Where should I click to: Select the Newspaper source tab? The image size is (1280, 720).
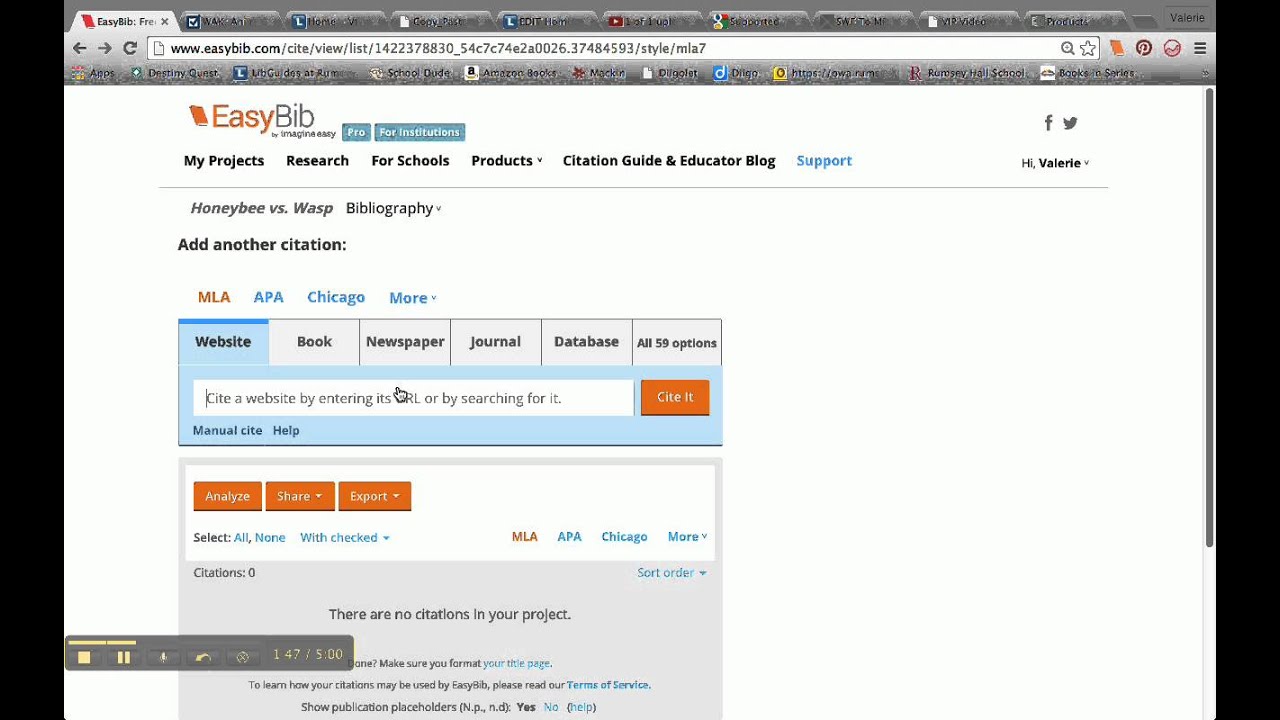coord(405,342)
